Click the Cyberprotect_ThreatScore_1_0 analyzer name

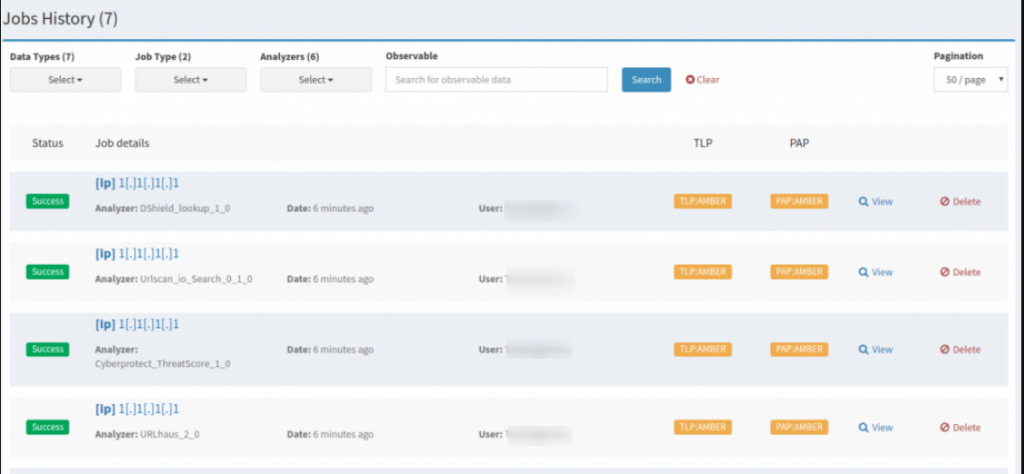(163, 364)
